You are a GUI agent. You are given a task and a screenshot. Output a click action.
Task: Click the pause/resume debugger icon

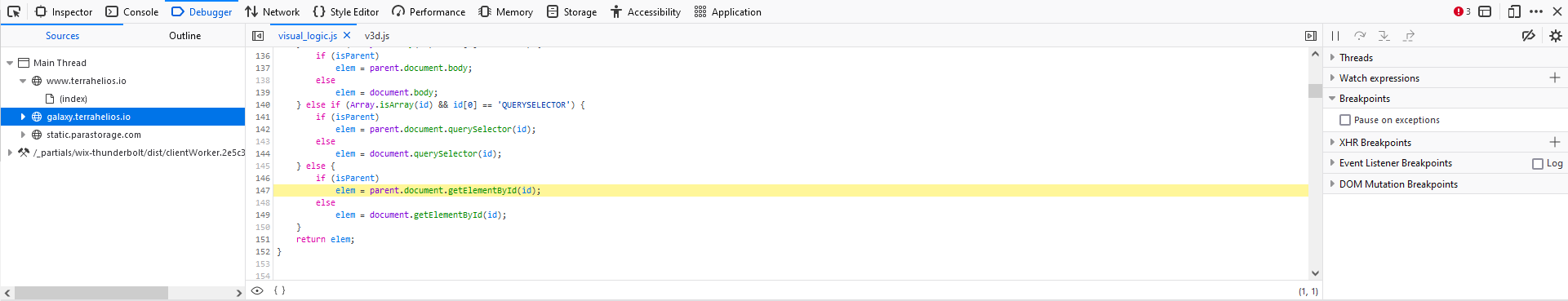(x=1335, y=36)
